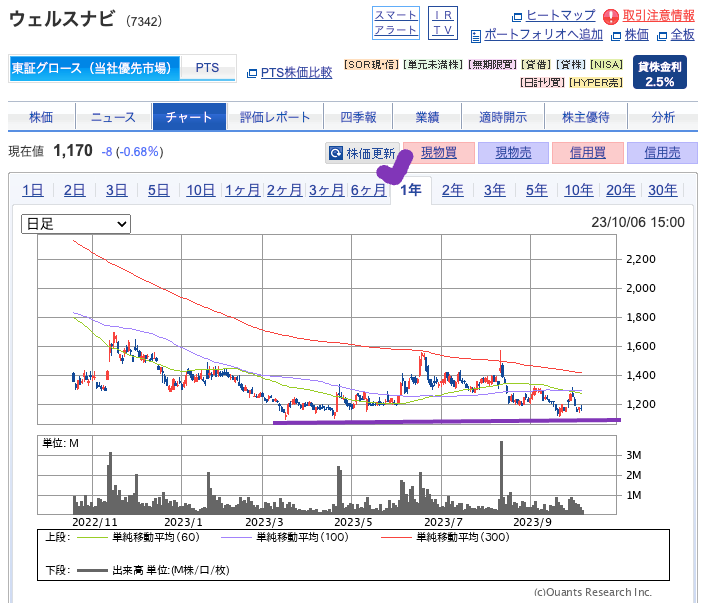
Task: Select the 3年 chart period
Action: click(x=495, y=190)
